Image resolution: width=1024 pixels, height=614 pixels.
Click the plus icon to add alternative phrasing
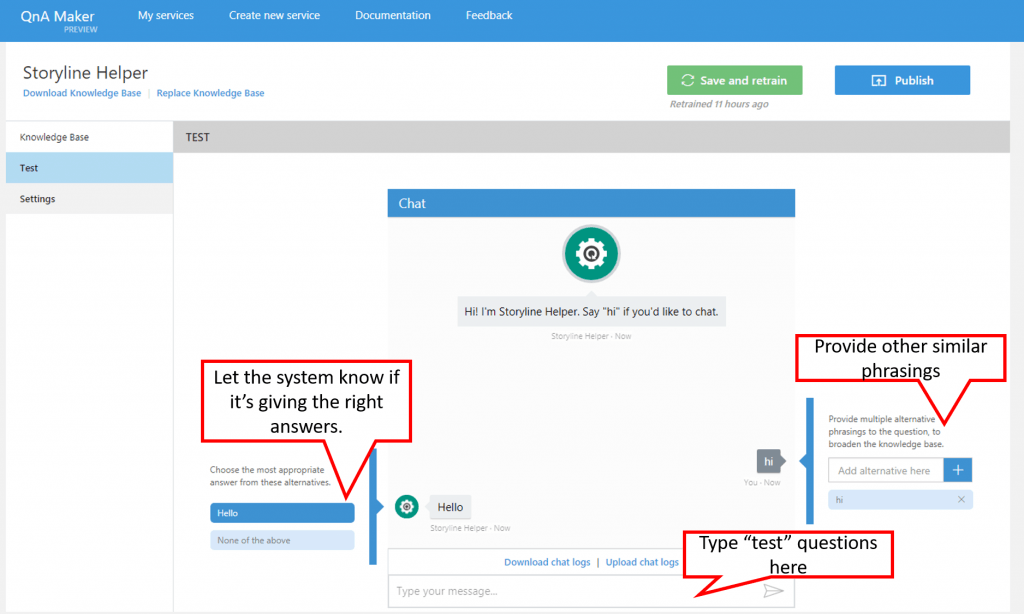(x=957, y=469)
